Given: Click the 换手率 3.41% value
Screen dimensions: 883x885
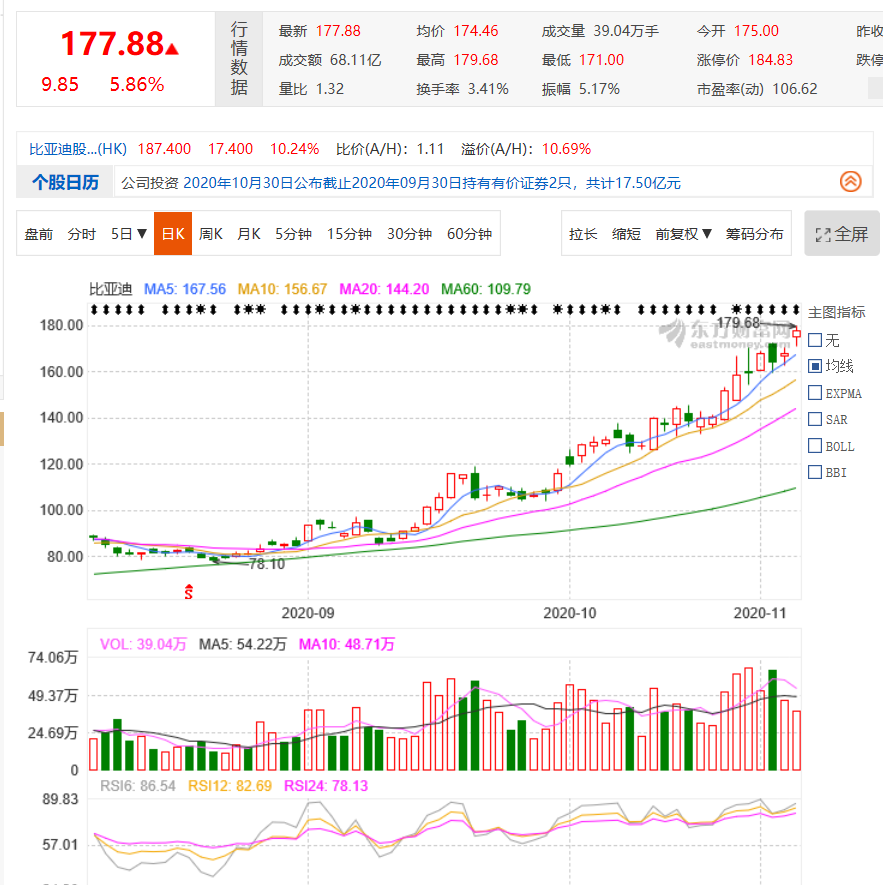Looking at the screenshot, I should click(x=488, y=89).
